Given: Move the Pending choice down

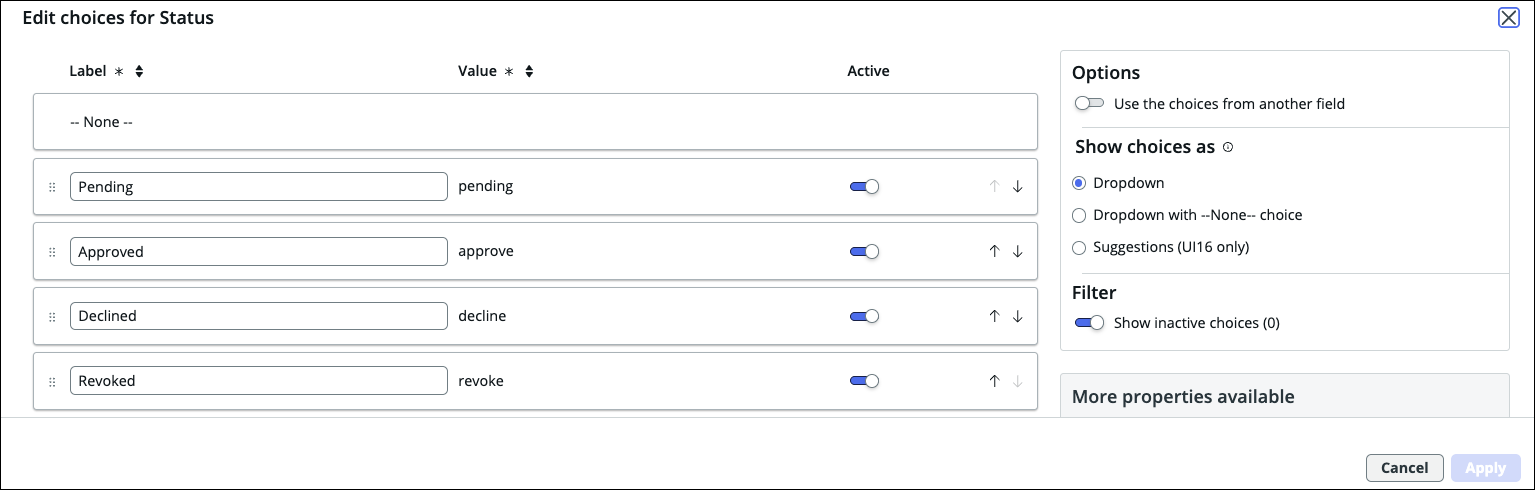Looking at the screenshot, I should click(x=1017, y=187).
